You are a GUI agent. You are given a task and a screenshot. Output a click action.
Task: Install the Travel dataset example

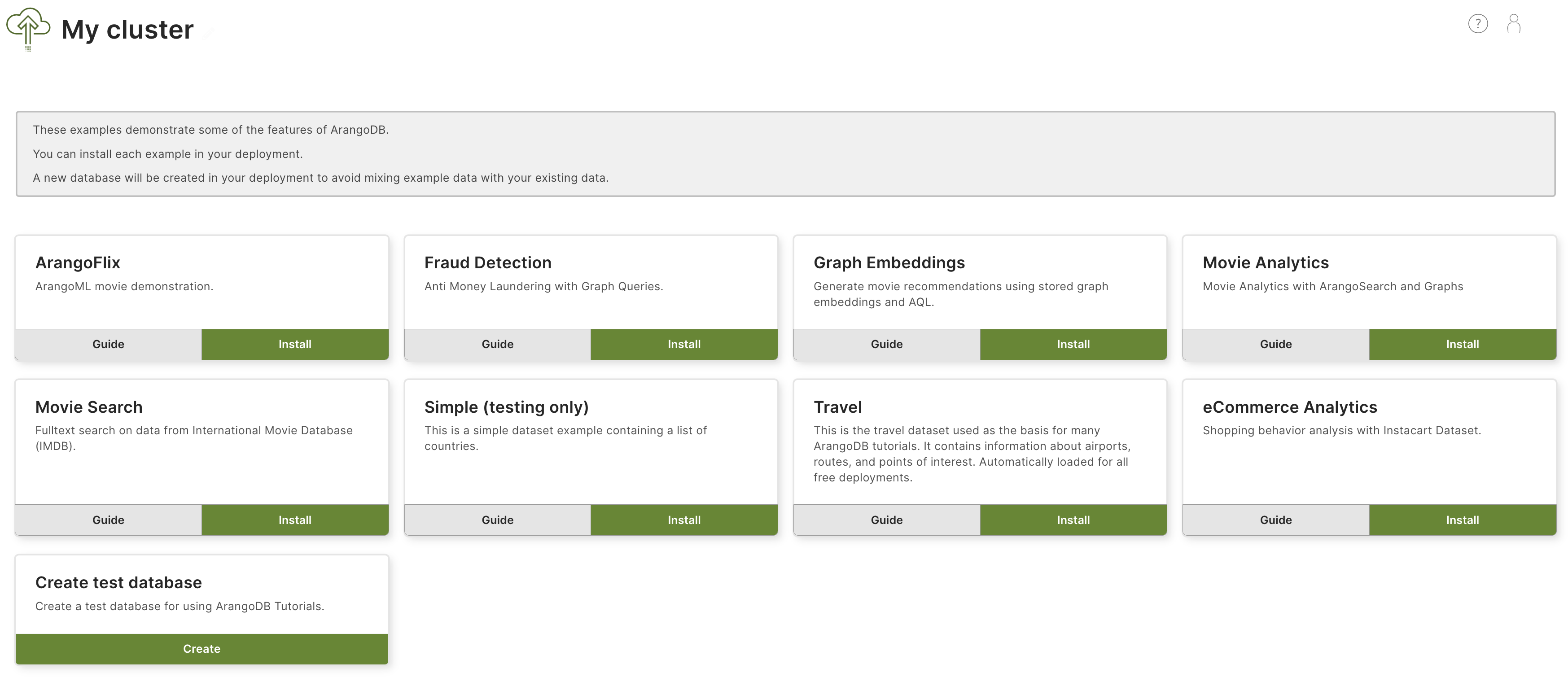(x=1073, y=520)
